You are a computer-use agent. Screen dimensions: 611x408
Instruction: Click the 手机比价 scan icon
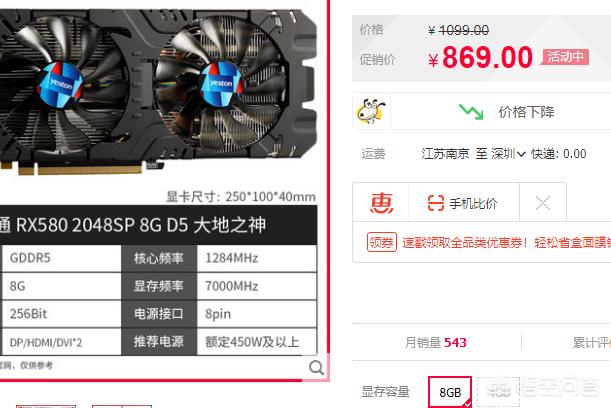(436, 203)
